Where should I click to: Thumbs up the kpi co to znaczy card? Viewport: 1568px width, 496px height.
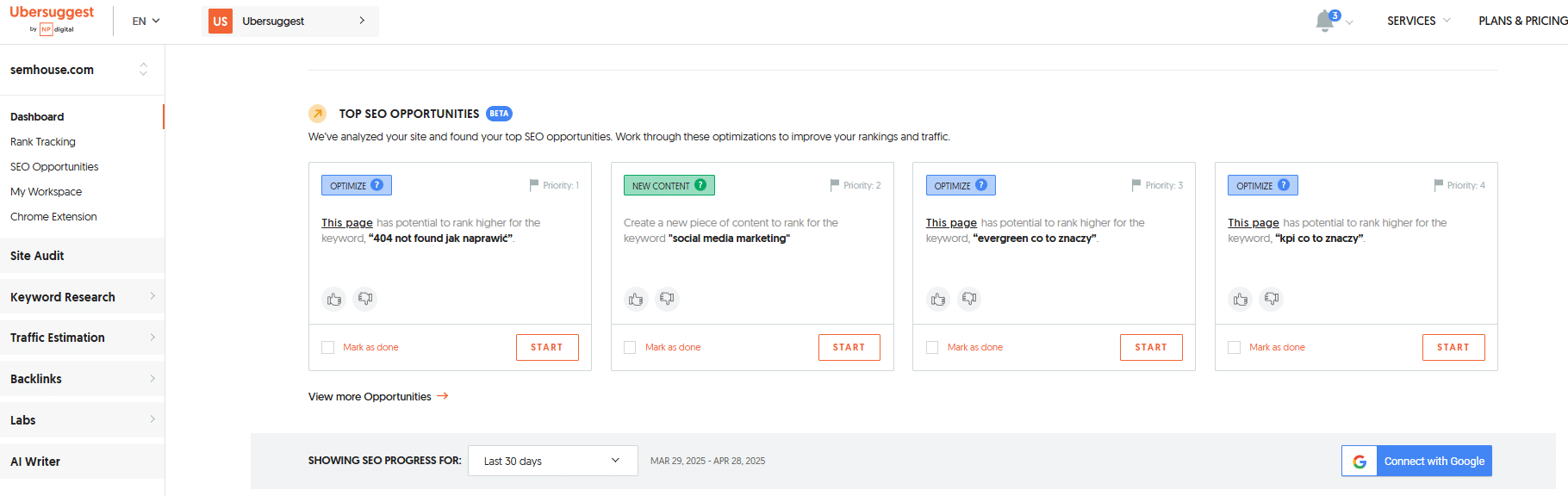pos(1241,299)
